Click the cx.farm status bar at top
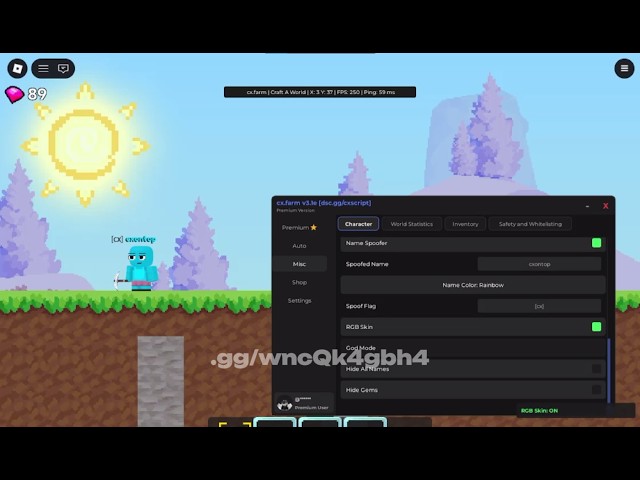640x480 pixels. pyautogui.click(x=320, y=92)
